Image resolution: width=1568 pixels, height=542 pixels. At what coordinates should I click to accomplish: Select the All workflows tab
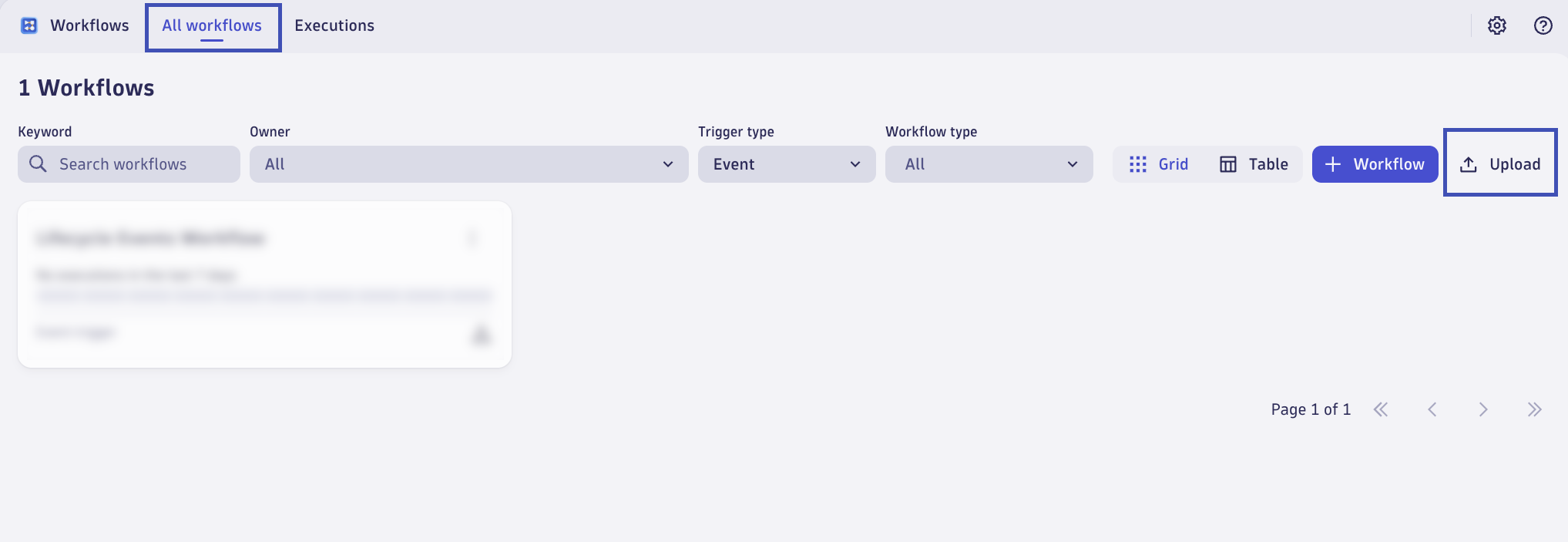(212, 25)
